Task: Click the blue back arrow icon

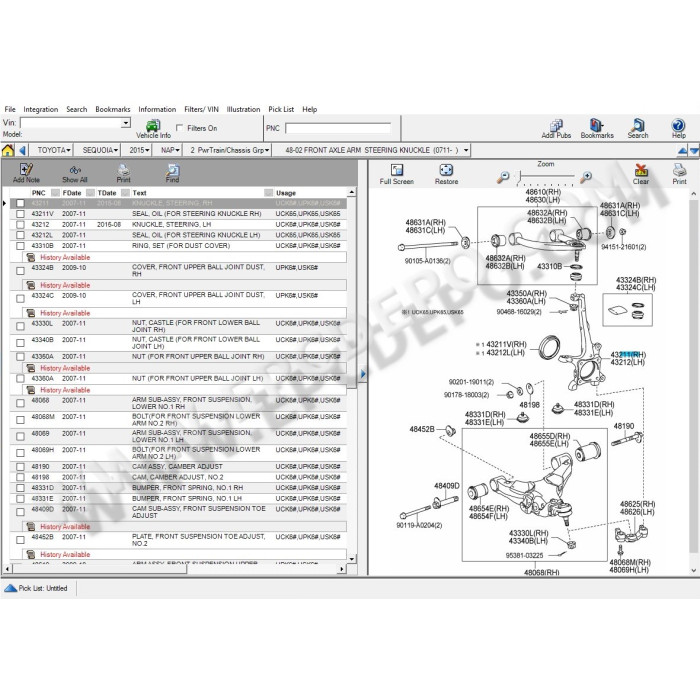Action: tap(22, 150)
